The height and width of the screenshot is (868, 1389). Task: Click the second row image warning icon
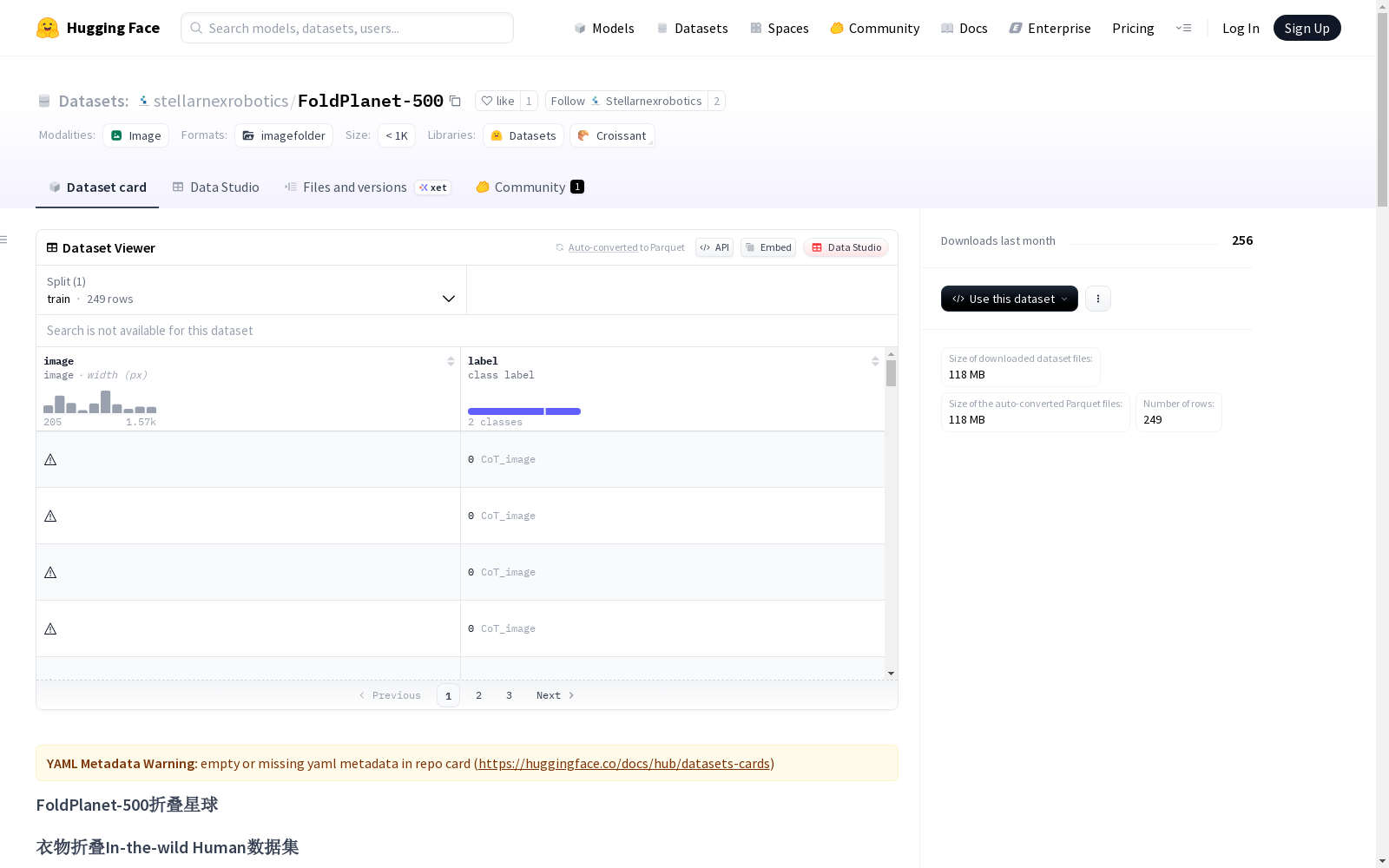click(50, 516)
